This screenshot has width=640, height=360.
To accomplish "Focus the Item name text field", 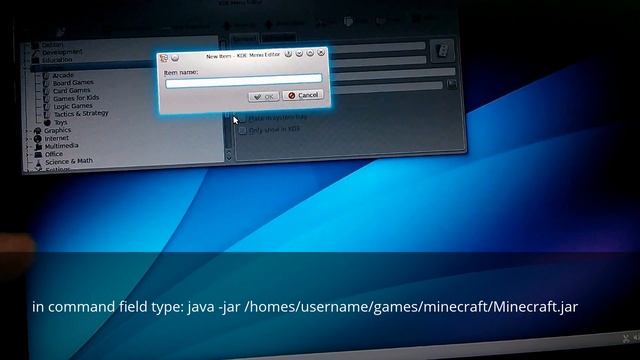I will pyautogui.click(x=244, y=80).
